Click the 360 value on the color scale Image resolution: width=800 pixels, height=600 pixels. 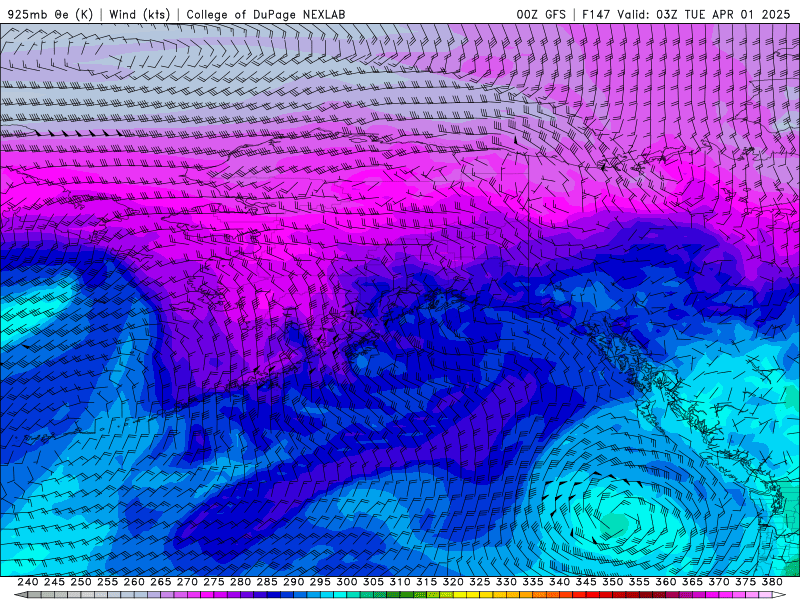pos(666,582)
